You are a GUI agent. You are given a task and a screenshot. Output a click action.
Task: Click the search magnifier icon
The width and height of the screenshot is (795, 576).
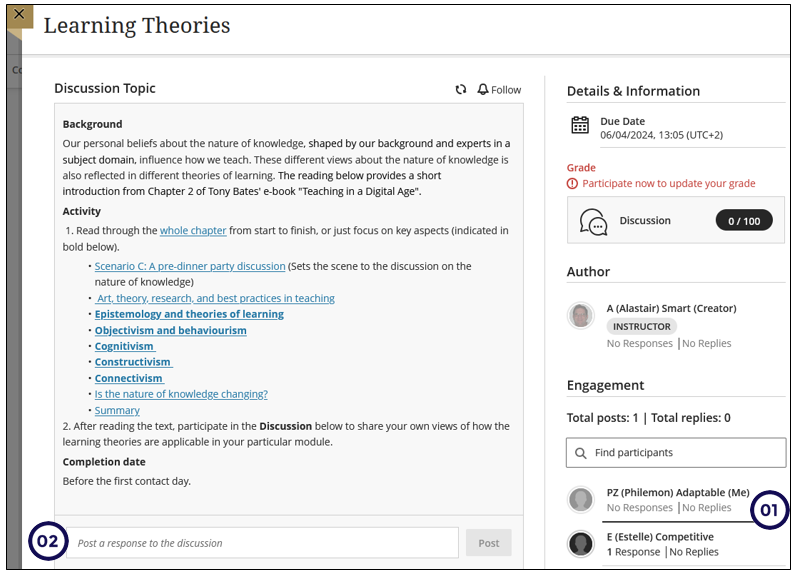click(581, 453)
